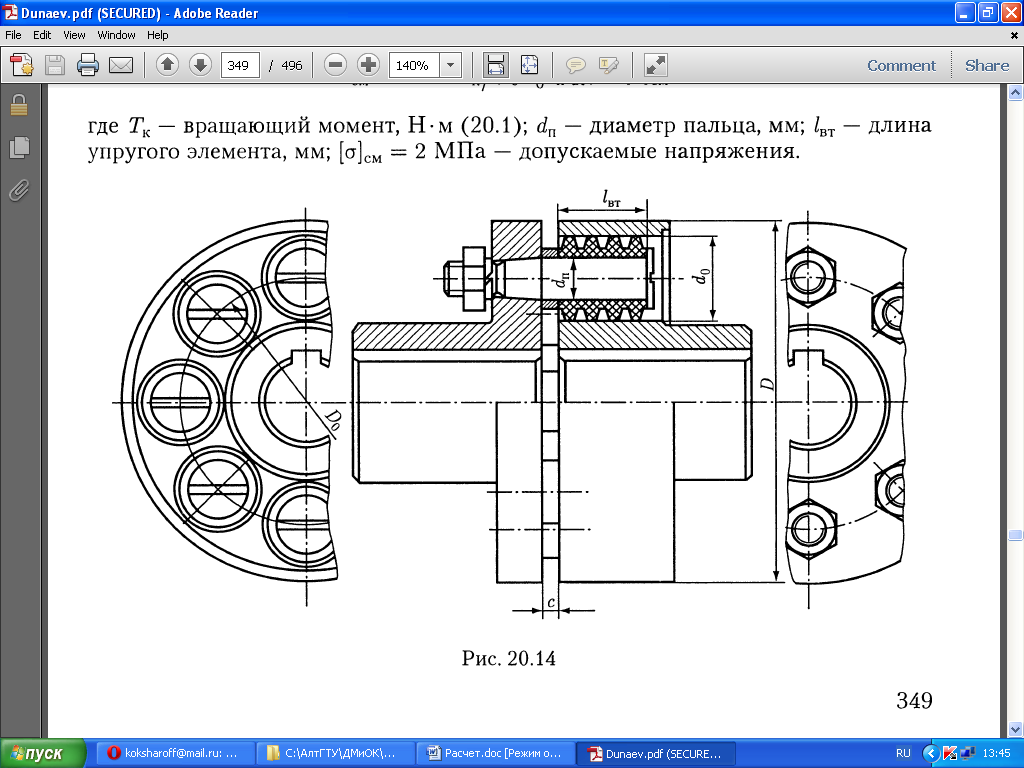The image size is (1024, 768).
Task: Click the Adobe Reader title bar icon
Action: tap(10, 13)
